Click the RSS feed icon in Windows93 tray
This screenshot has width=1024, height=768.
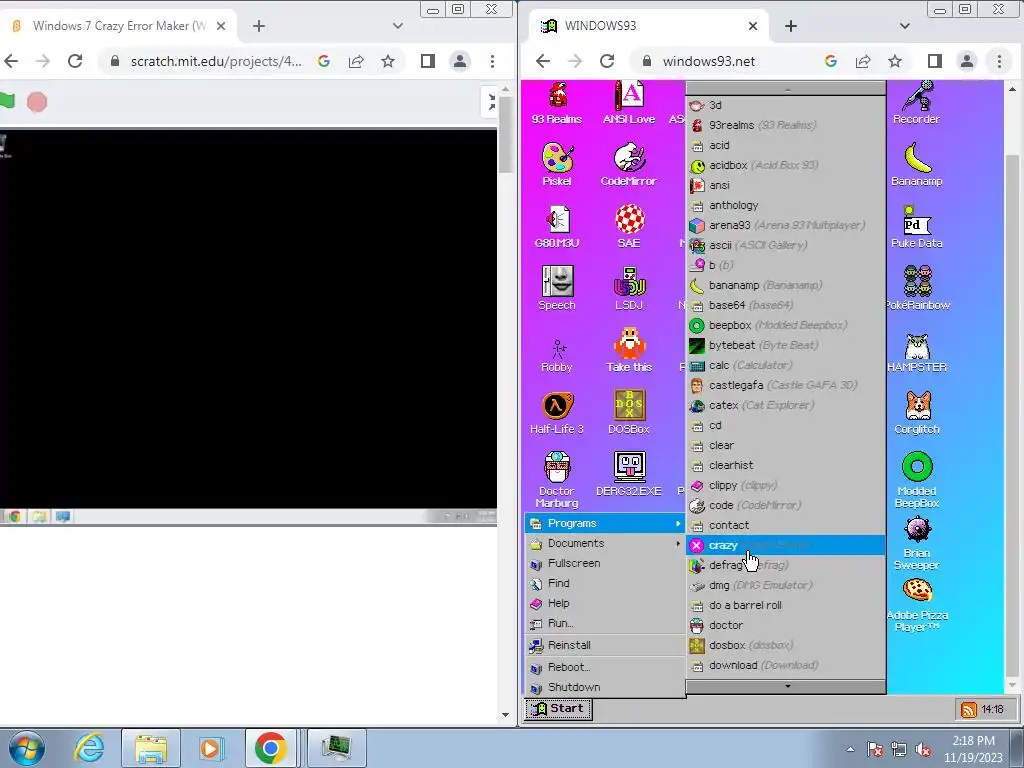(x=968, y=709)
